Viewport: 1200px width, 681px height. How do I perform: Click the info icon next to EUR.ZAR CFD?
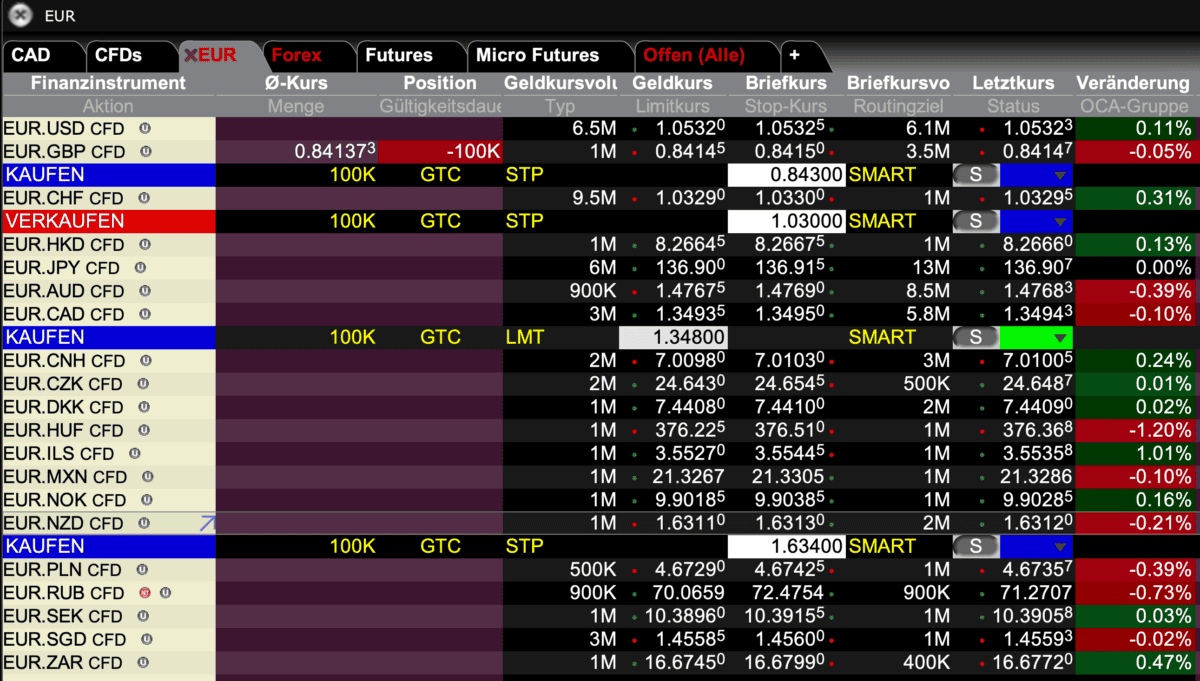coord(144,662)
